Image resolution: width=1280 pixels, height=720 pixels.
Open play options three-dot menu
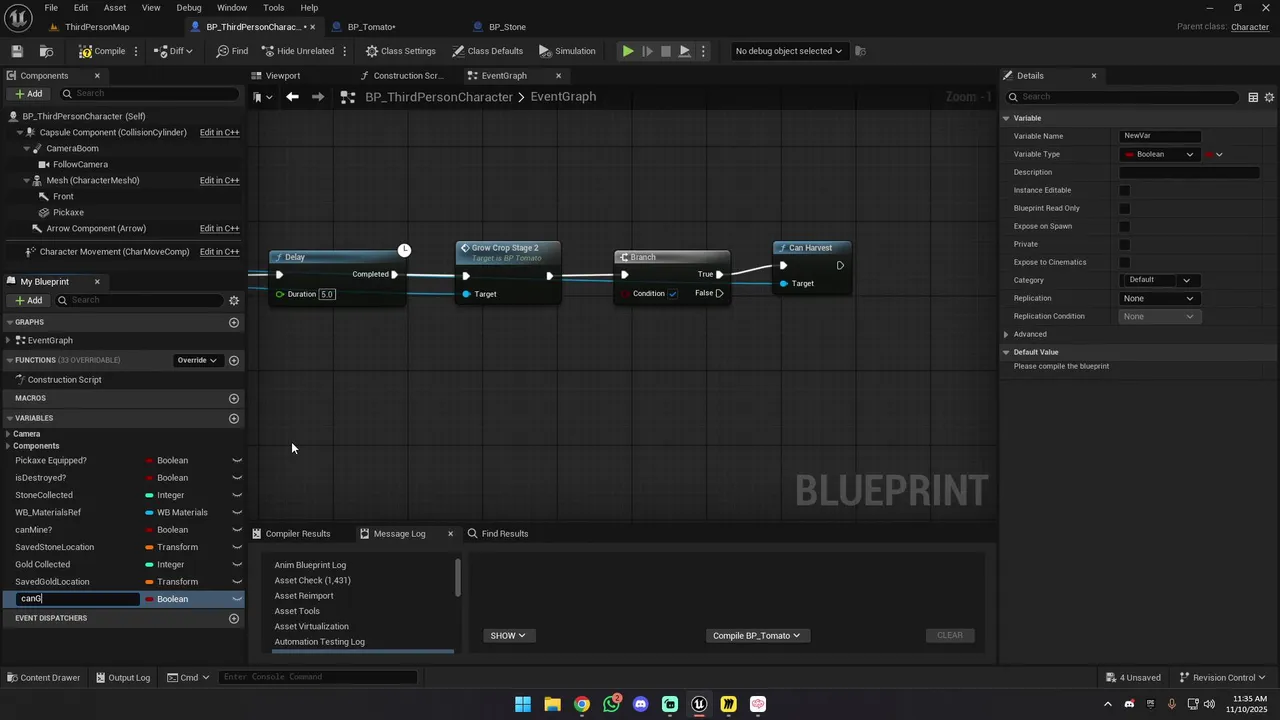coord(703,51)
